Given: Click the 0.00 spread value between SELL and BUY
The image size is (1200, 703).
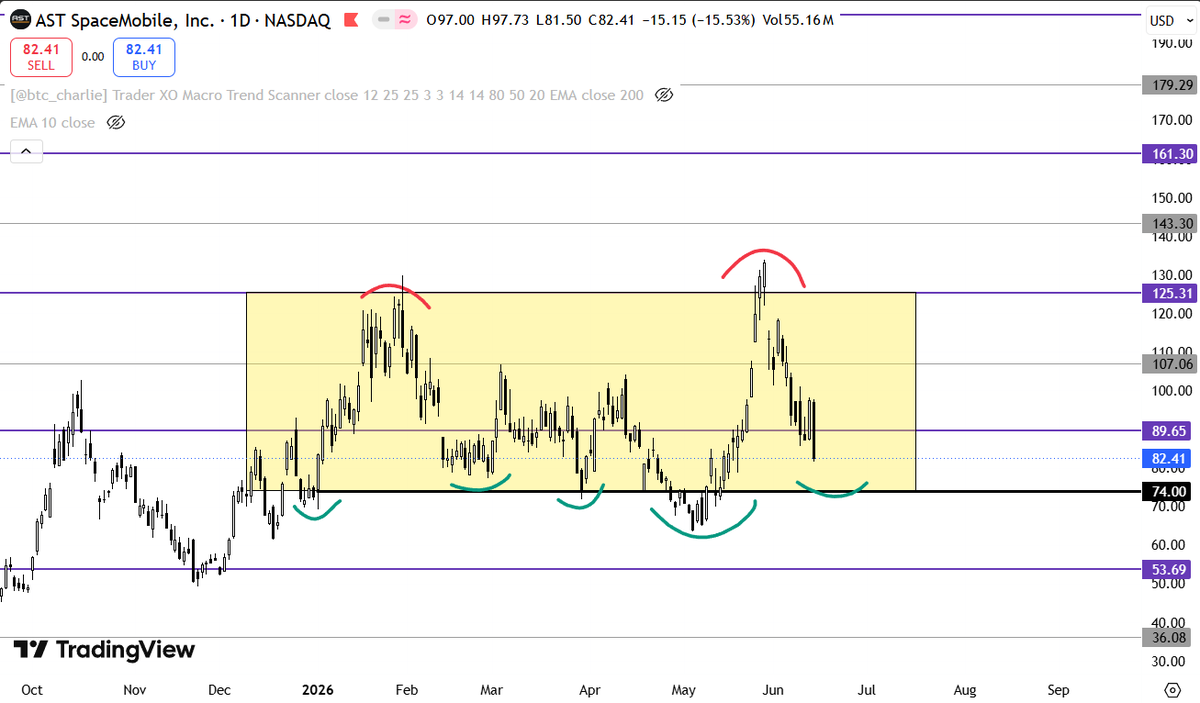Looking at the screenshot, I should pyautogui.click(x=93, y=57).
